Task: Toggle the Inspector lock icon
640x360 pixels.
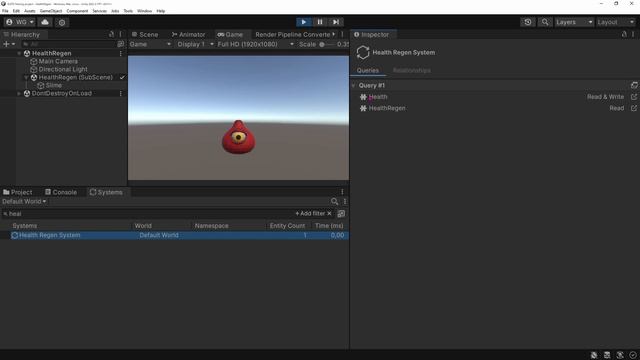Action: 624,34
